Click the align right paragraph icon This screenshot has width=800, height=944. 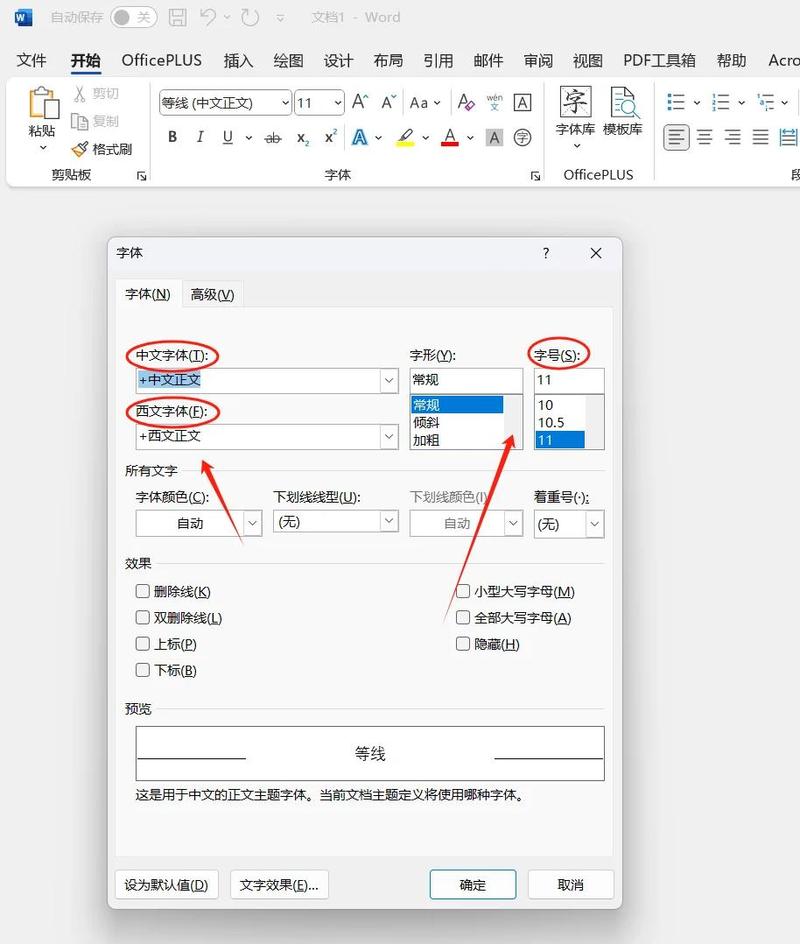click(732, 138)
